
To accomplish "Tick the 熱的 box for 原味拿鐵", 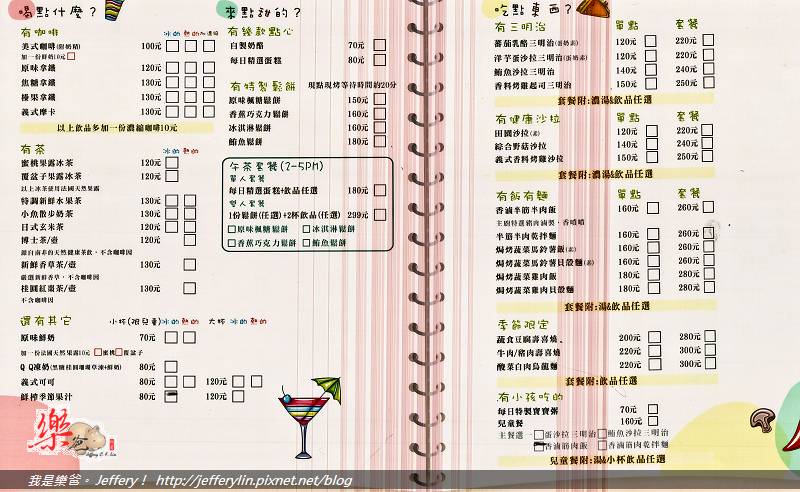I will click(x=190, y=68).
